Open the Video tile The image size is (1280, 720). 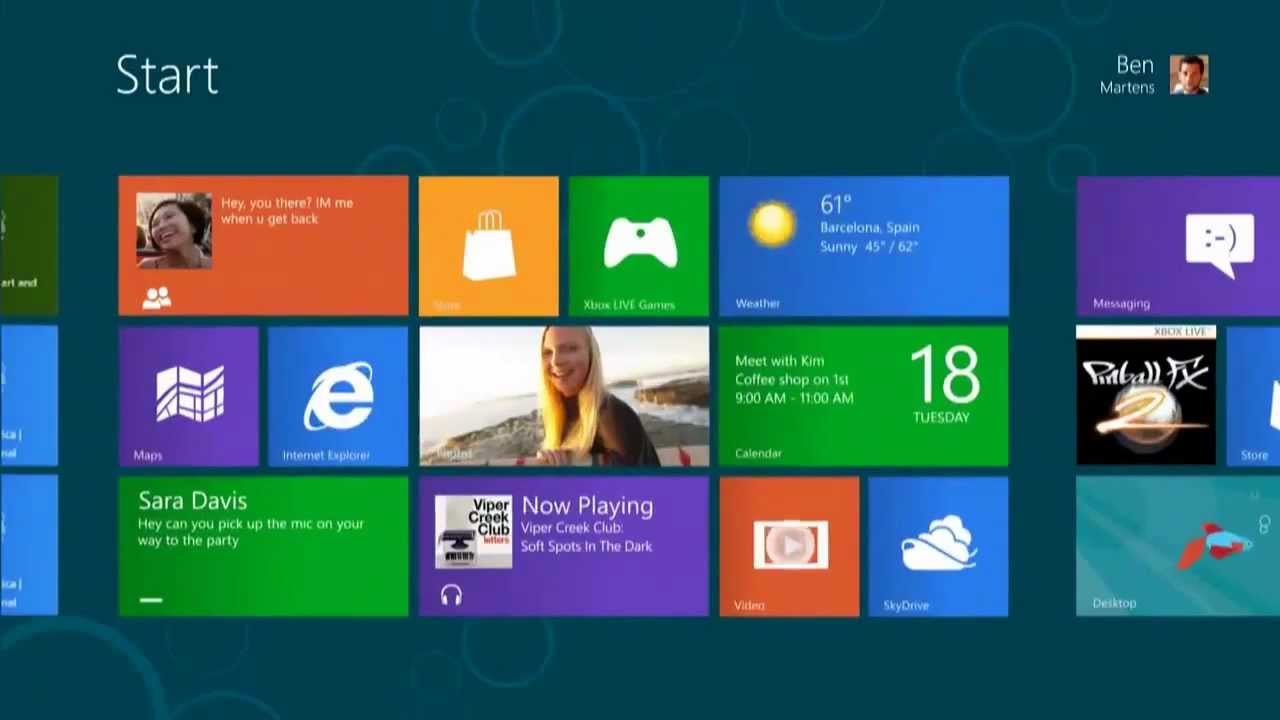pyautogui.click(x=789, y=546)
